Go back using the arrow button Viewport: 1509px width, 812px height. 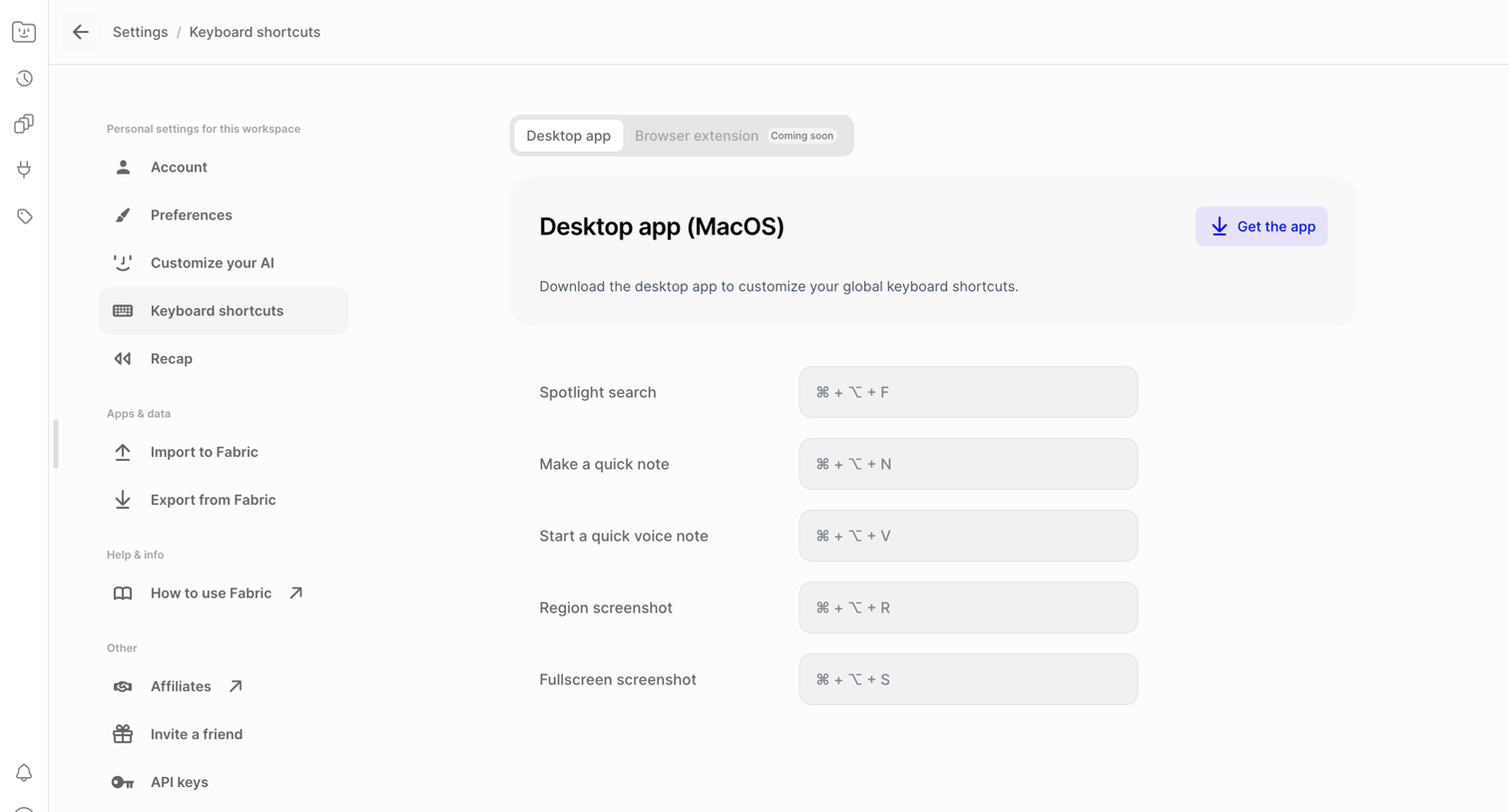81,32
